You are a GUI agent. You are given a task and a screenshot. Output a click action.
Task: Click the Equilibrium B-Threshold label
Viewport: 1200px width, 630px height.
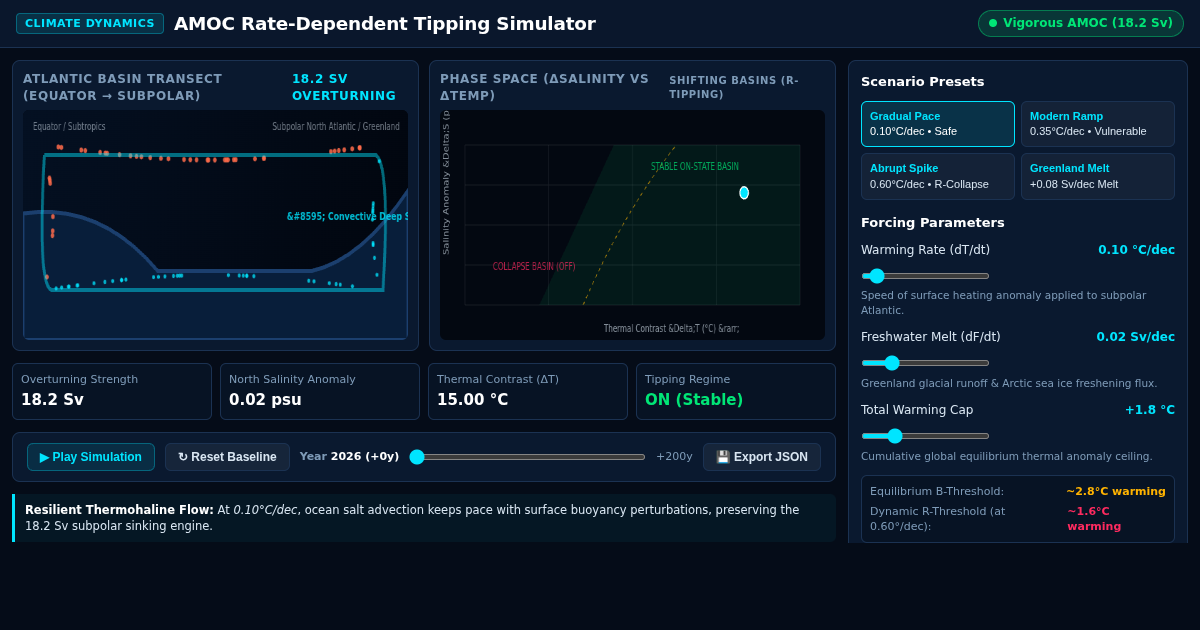[937, 491]
